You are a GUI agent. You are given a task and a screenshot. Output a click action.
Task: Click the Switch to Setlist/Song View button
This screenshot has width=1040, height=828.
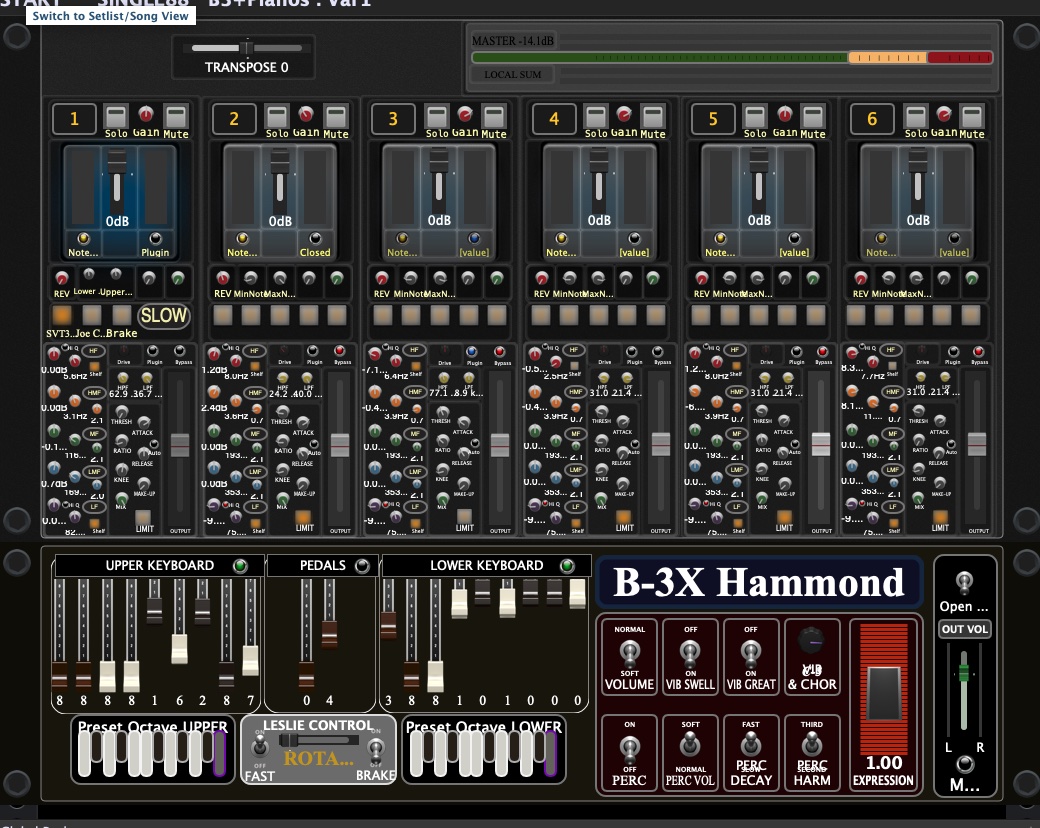(x=110, y=16)
